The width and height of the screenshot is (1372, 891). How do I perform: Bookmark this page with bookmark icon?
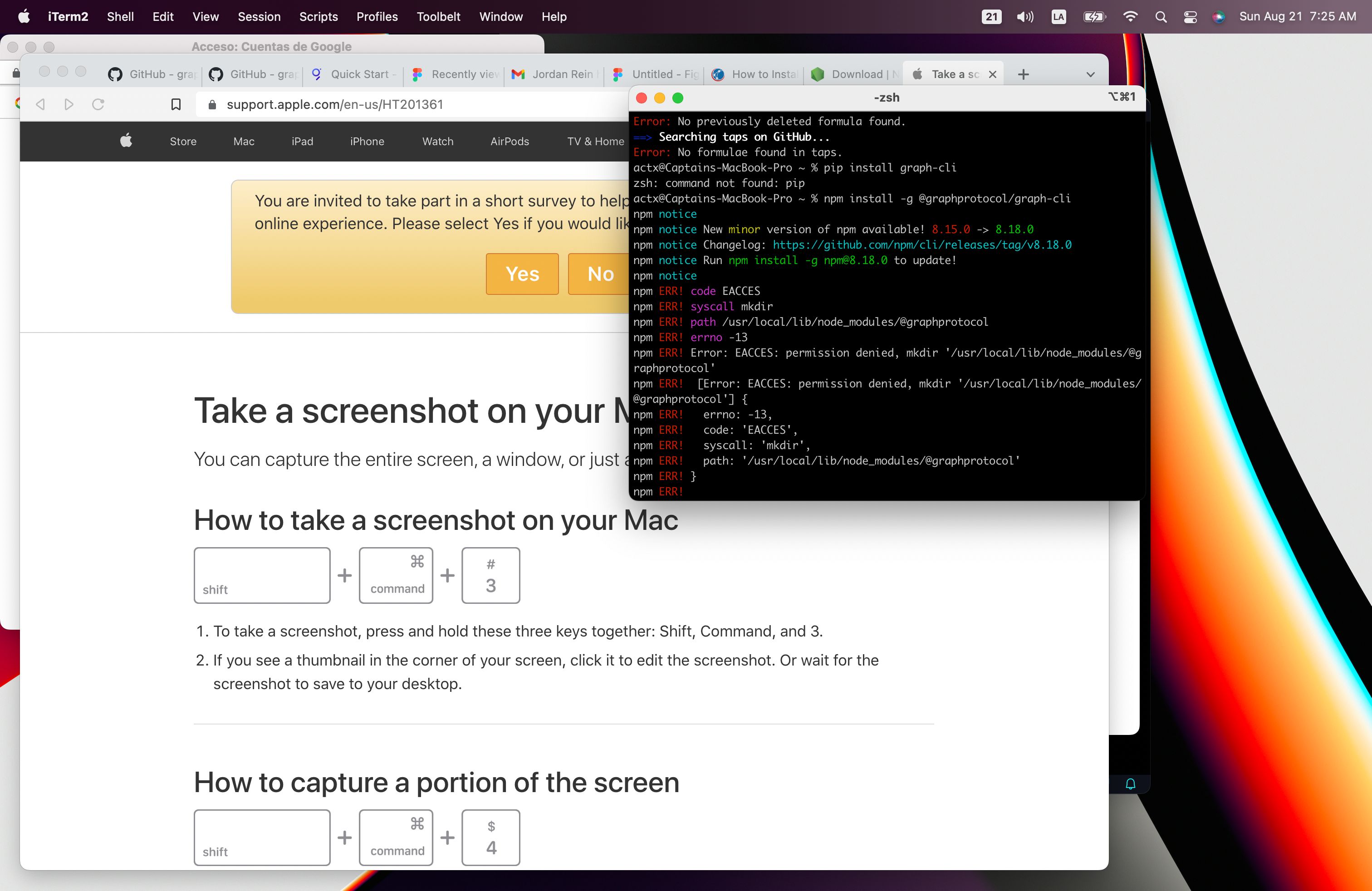176,104
